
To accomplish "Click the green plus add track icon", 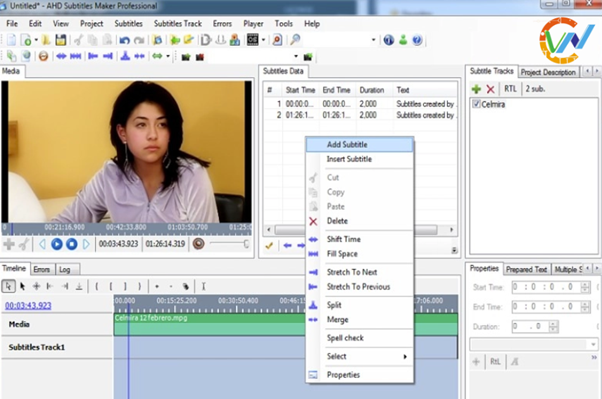I will (476, 89).
